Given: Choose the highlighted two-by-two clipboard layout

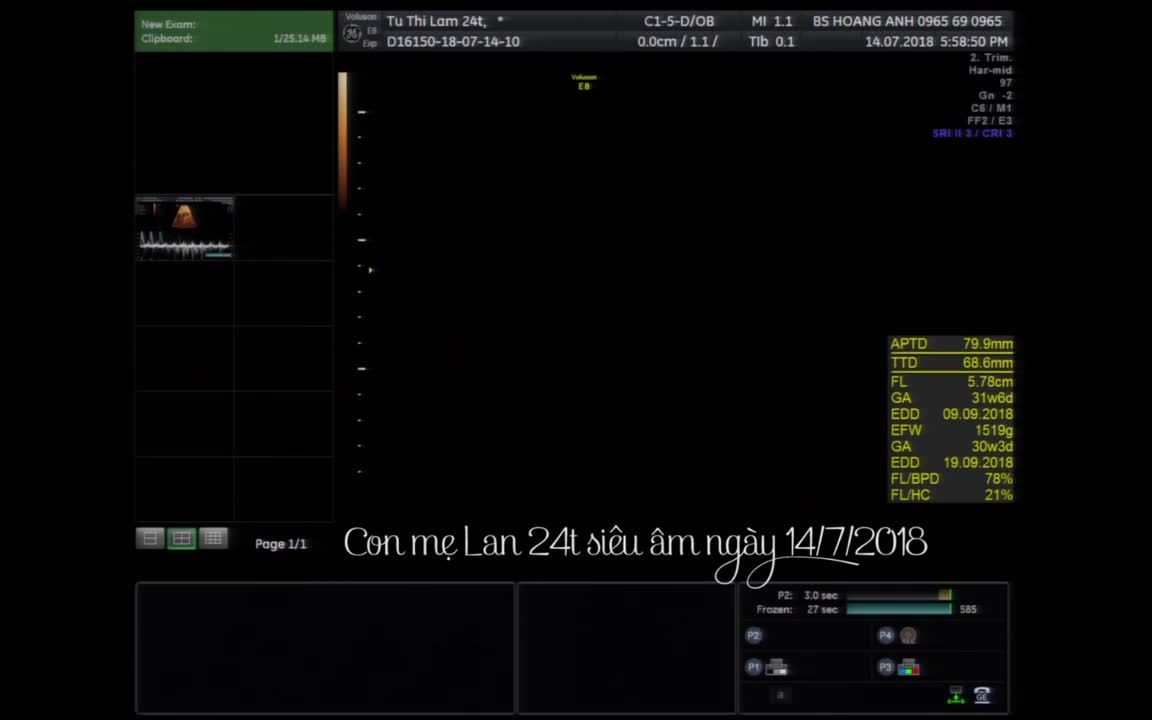Looking at the screenshot, I should coord(181,539).
